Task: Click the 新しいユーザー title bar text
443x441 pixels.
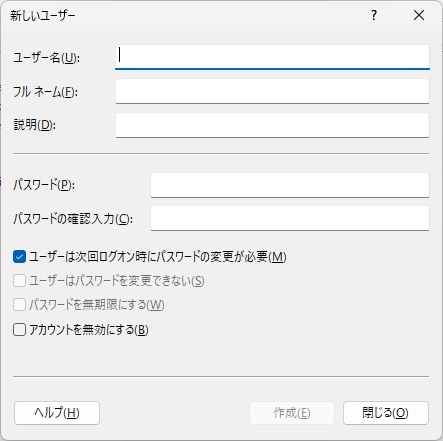Action: 43,16
